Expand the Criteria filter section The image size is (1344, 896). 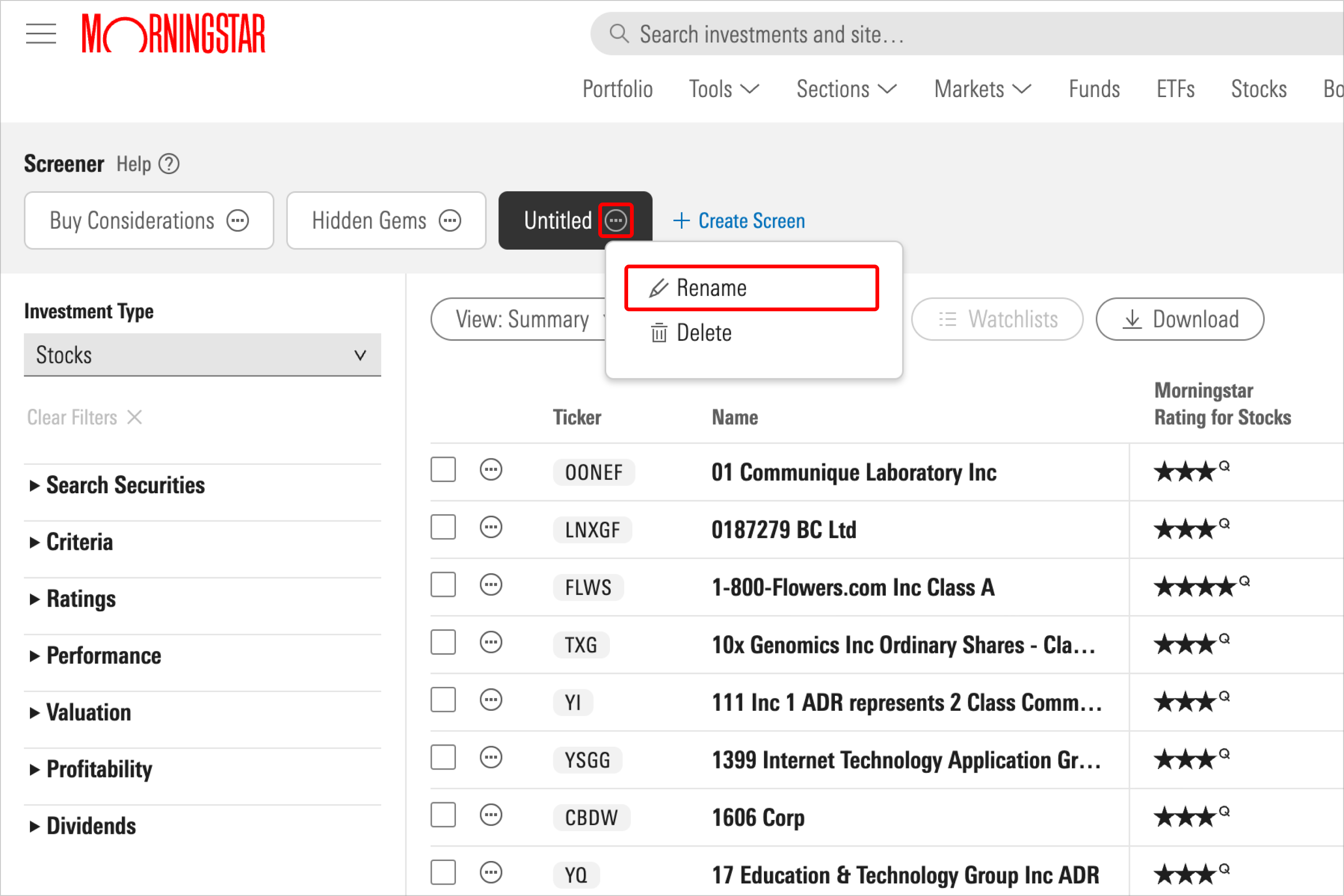(x=80, y=541)
